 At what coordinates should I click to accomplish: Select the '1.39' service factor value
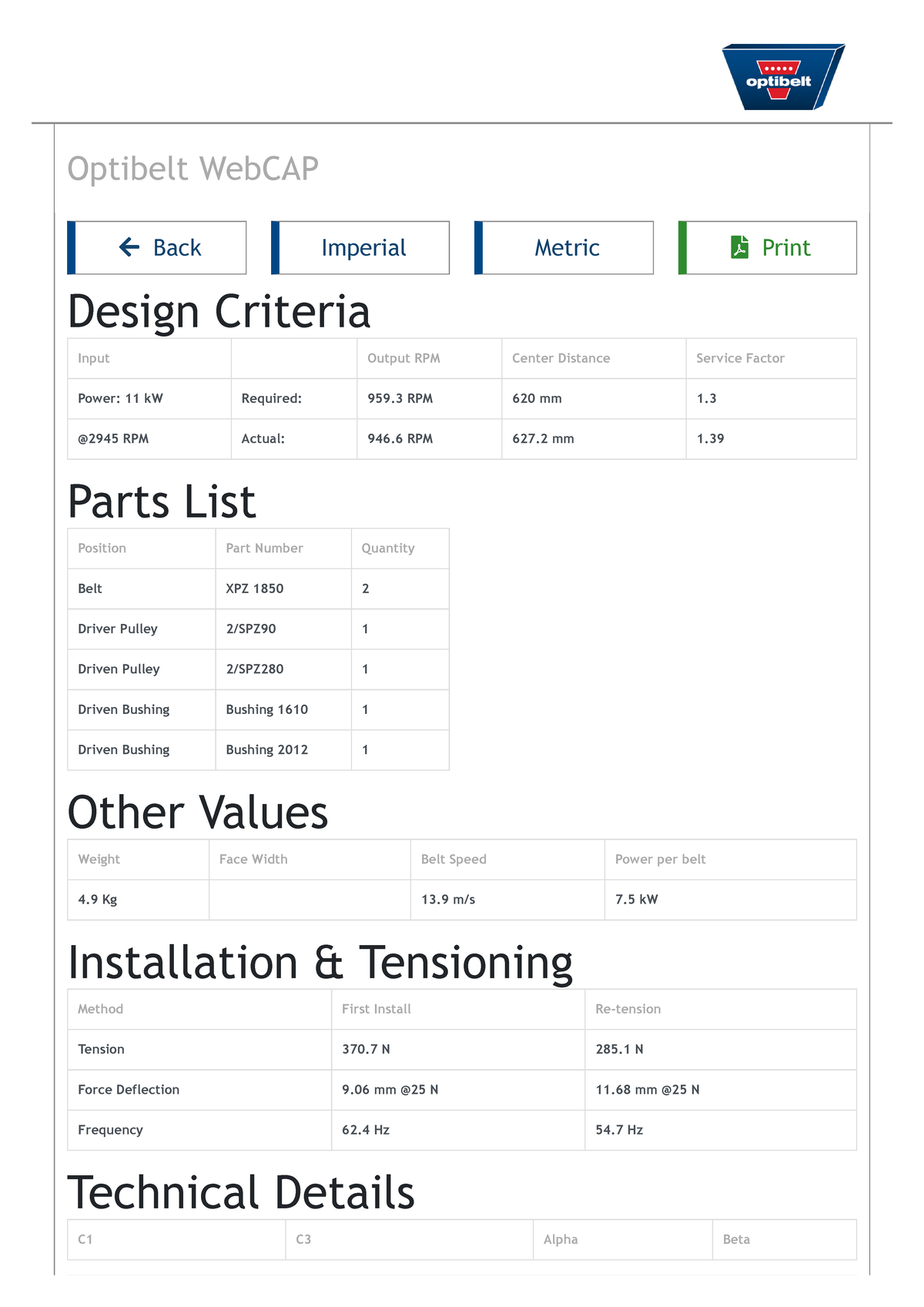[x=711, y=439]
